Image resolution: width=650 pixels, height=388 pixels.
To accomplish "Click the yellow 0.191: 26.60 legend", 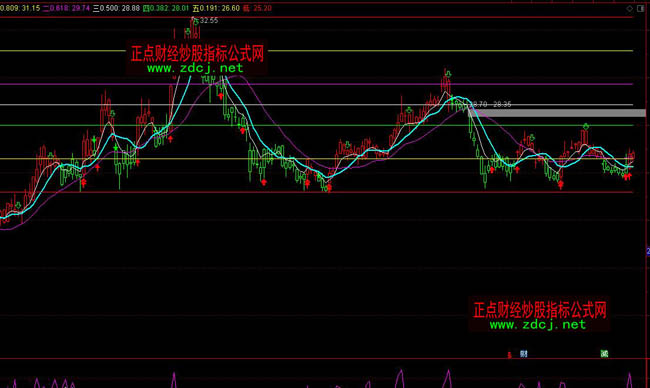I will [x=216, y=8].
